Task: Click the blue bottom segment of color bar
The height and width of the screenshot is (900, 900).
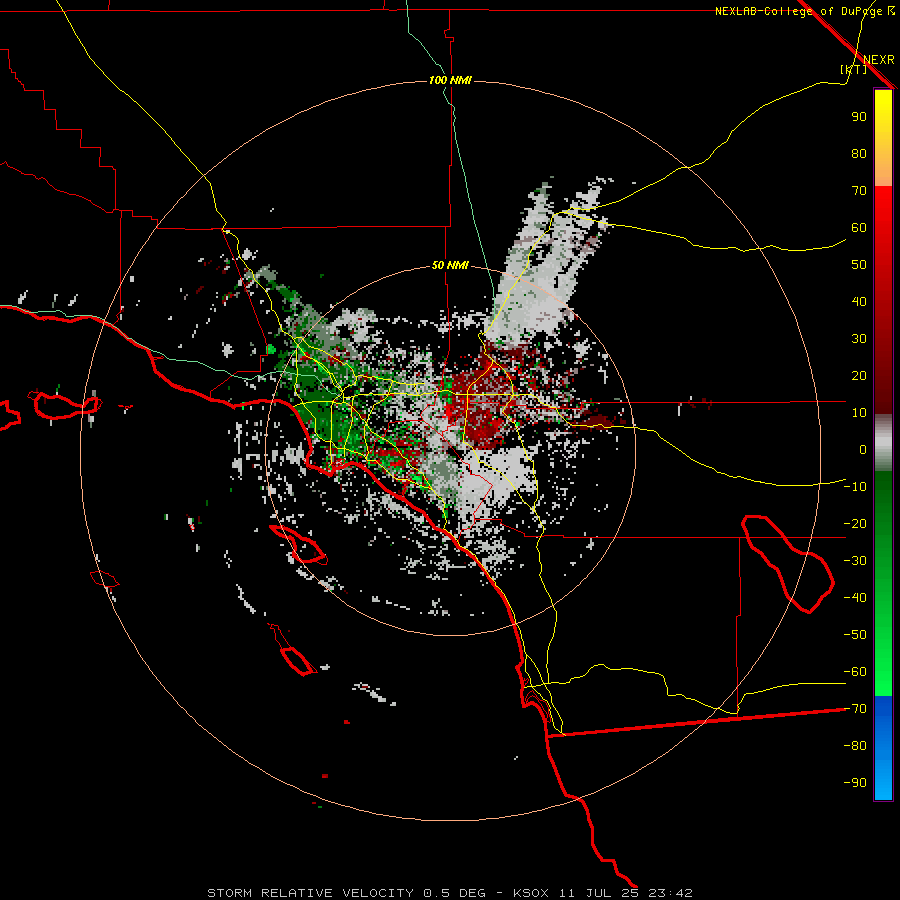Action: [x=883, y=747]
